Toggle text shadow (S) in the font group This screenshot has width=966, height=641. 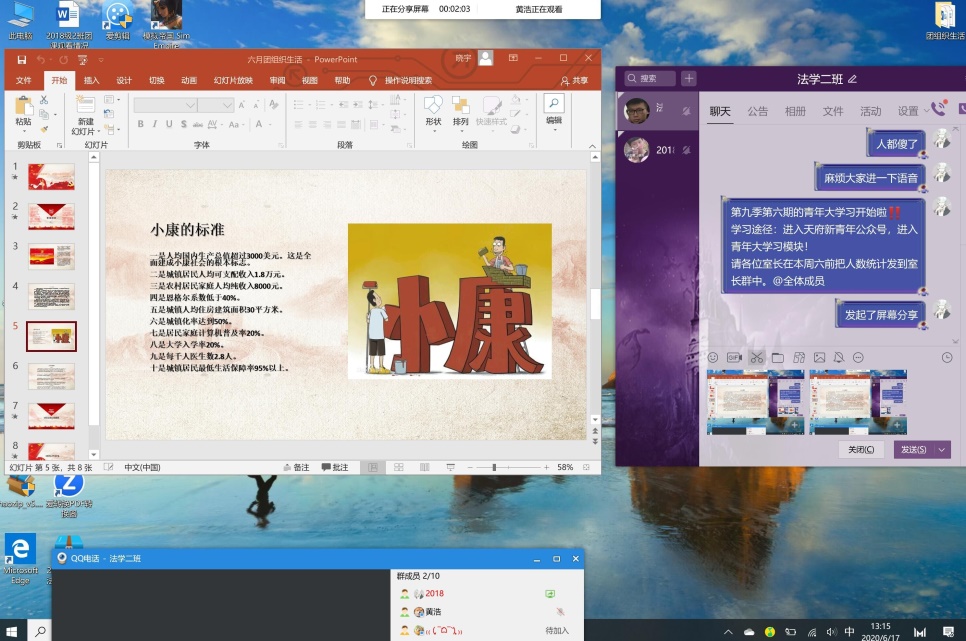184,124
